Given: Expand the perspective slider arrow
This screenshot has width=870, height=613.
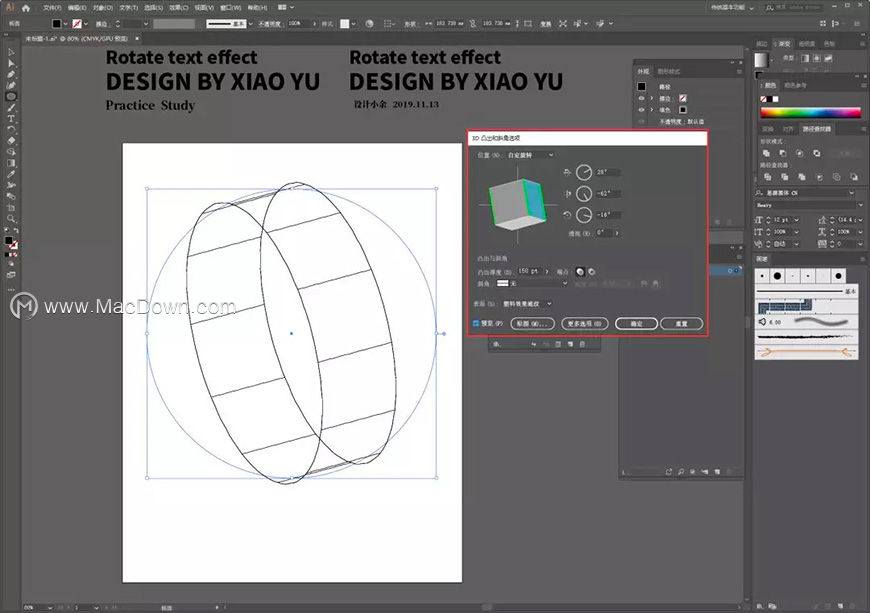Looking at the screenshot, I should pyautogui.click(x=617, y=234).
